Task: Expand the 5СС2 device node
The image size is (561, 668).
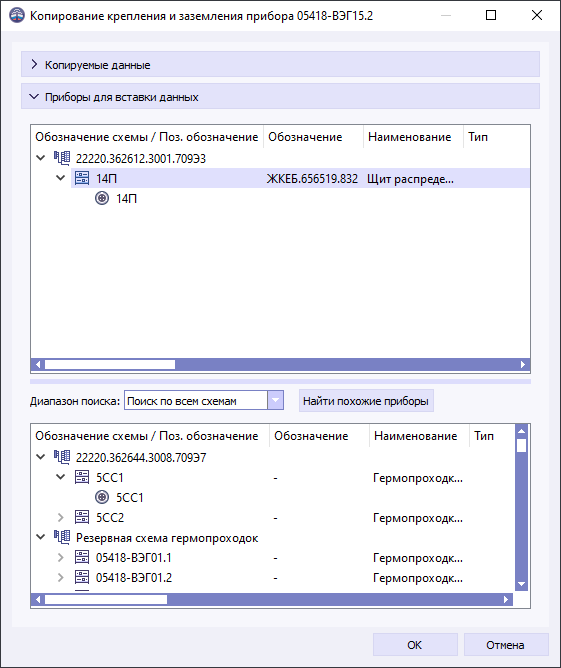Action: (x=60, y=517)
